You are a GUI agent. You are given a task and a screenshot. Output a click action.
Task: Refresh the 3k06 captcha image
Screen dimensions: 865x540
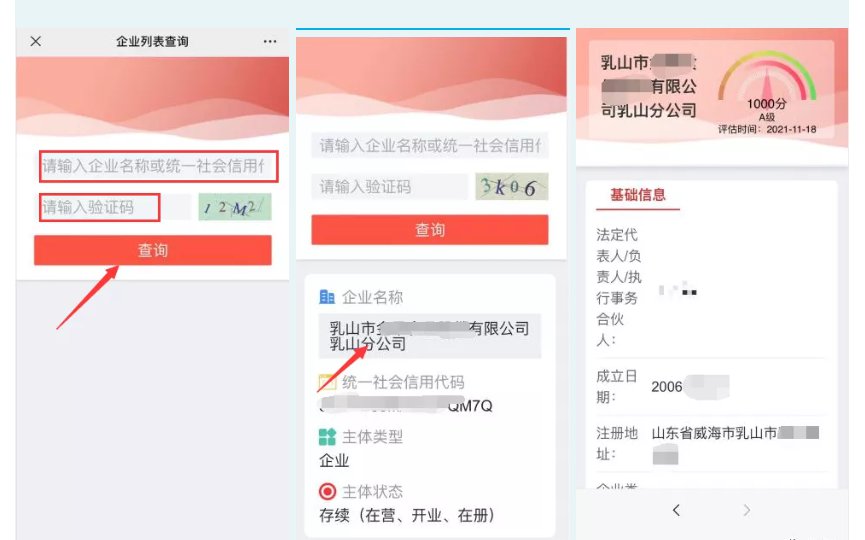coord(512,186)
